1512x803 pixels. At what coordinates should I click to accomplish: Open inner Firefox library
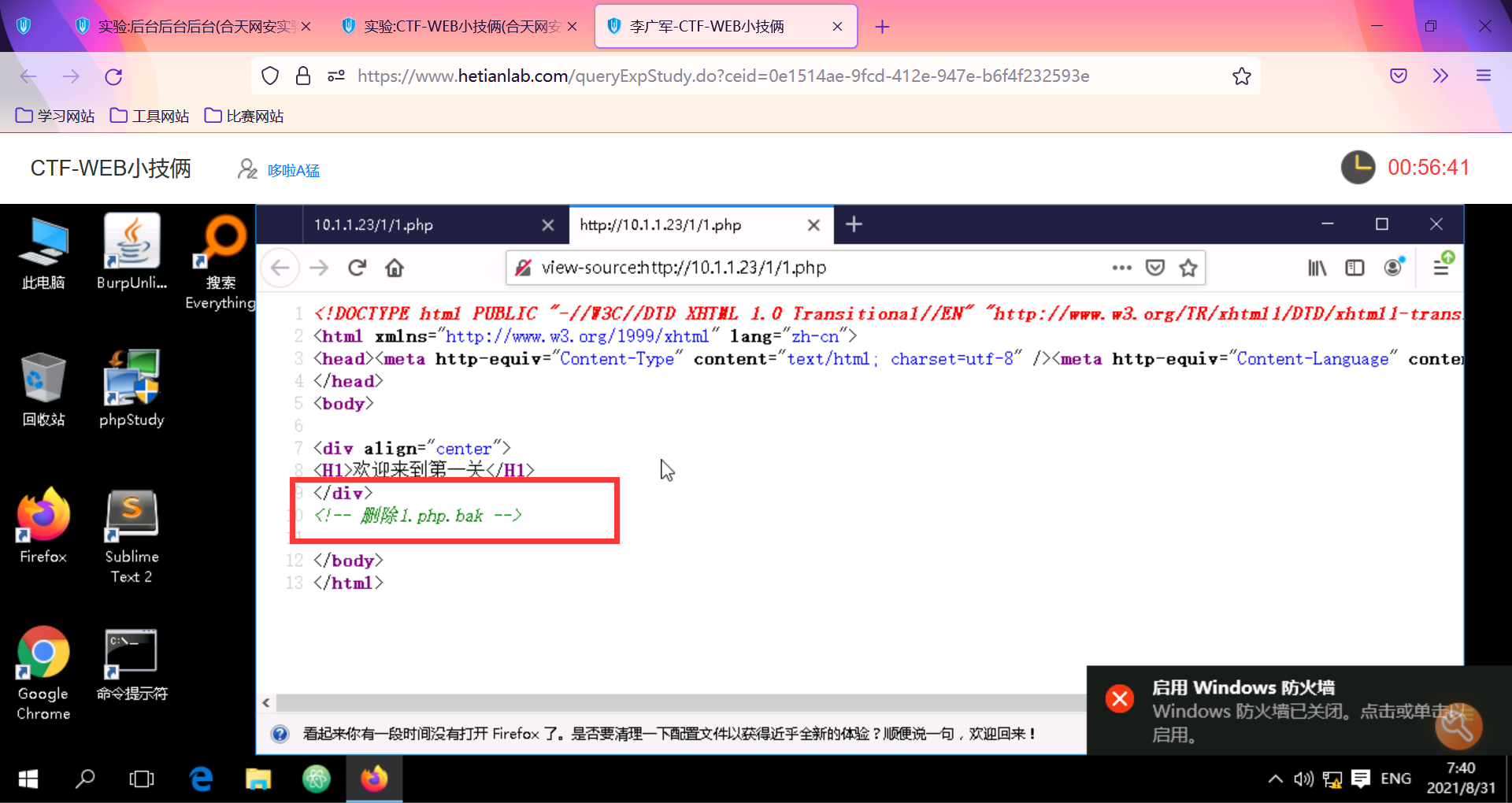pyautogui.click(x=1317, y=268)
